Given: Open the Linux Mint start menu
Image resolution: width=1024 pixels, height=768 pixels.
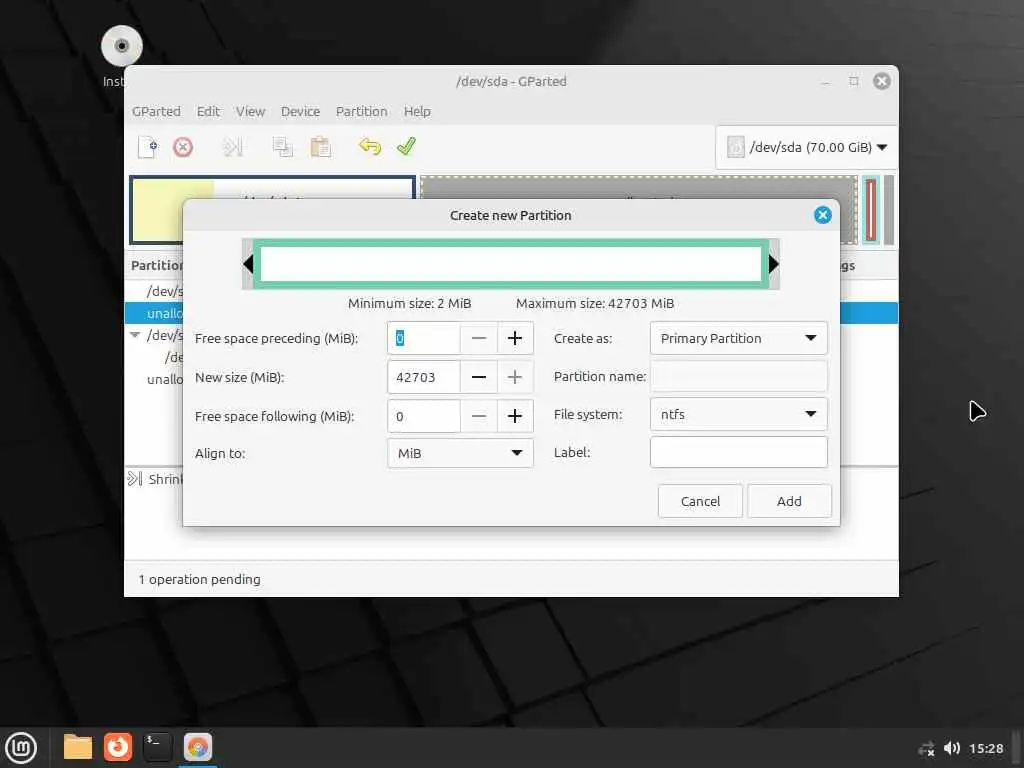Looking at the screenshot, I should (x=21, y=747).
